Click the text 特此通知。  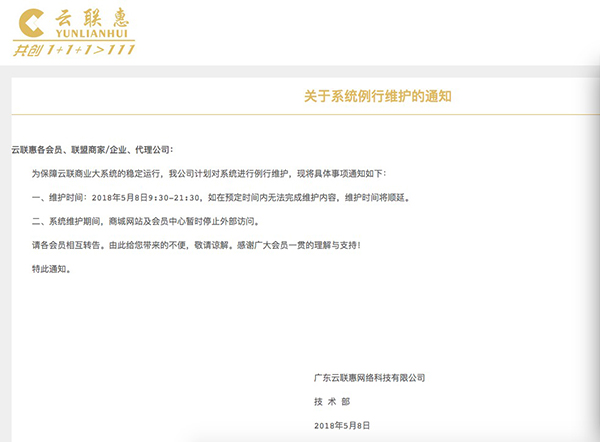click(51, 269)
